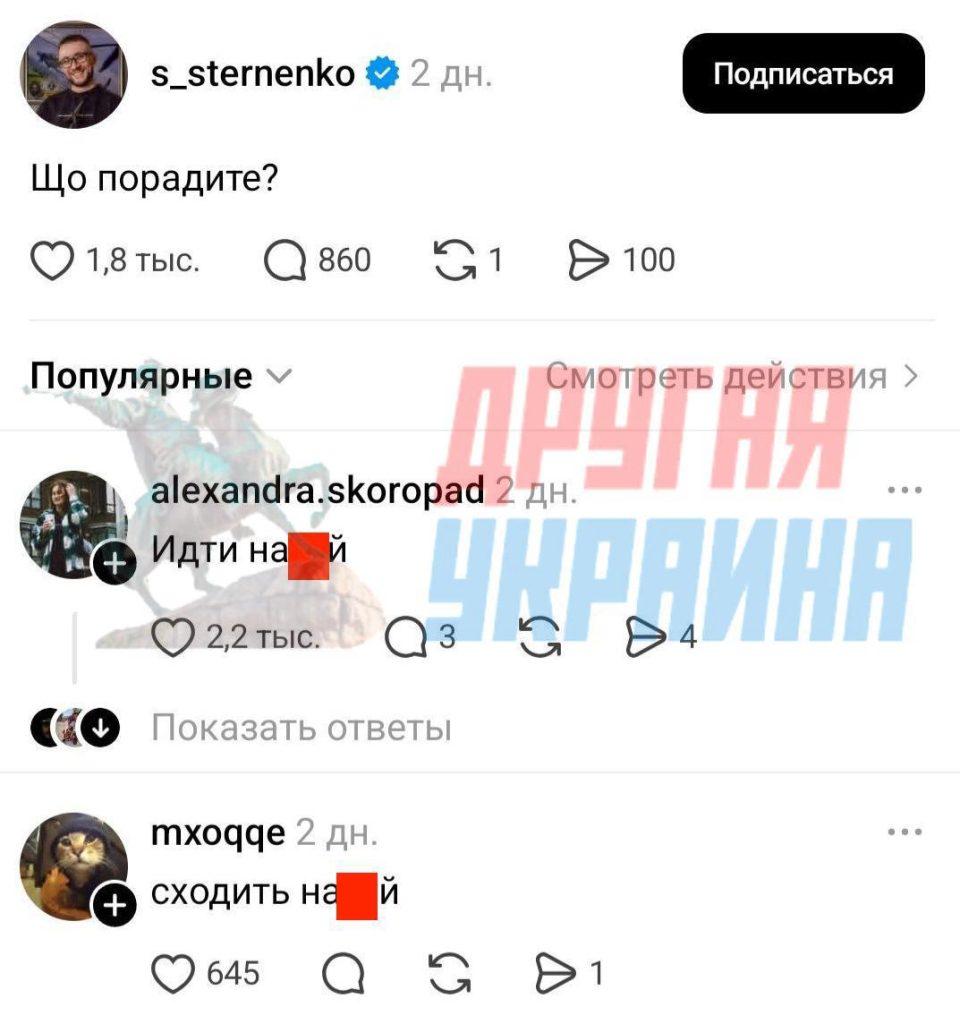960x1024 pixels.
Task: Open comments on the post with 860 replies
Action: tap(285, 261)
